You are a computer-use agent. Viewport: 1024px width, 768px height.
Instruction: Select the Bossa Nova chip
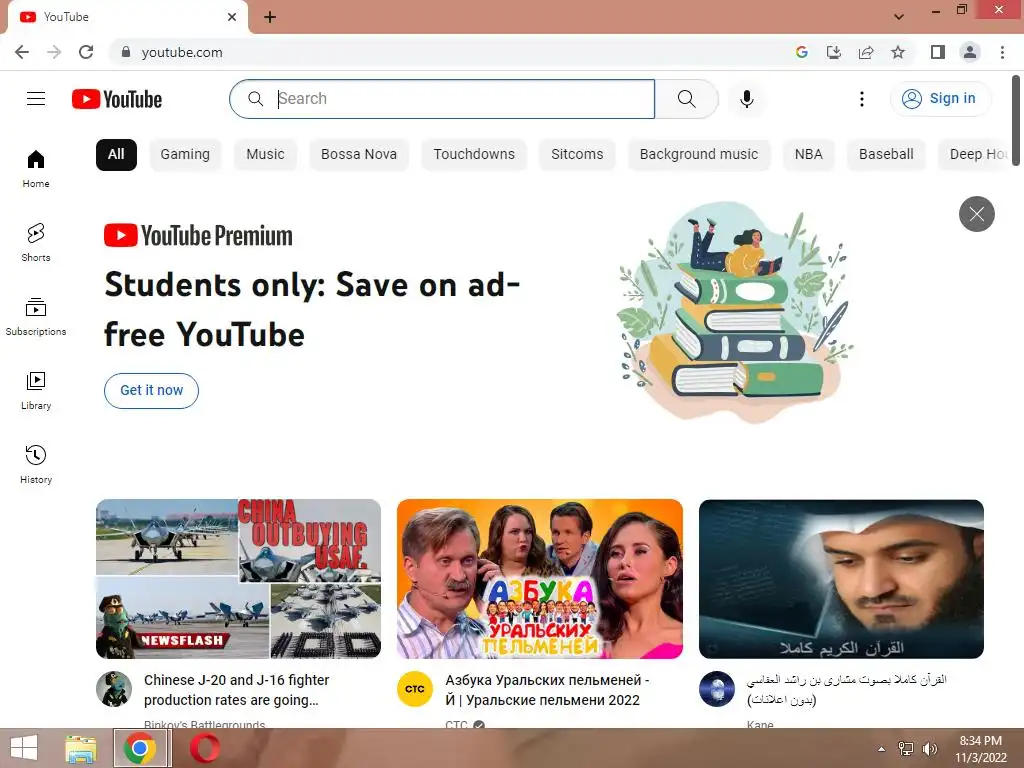click(359, 155)
